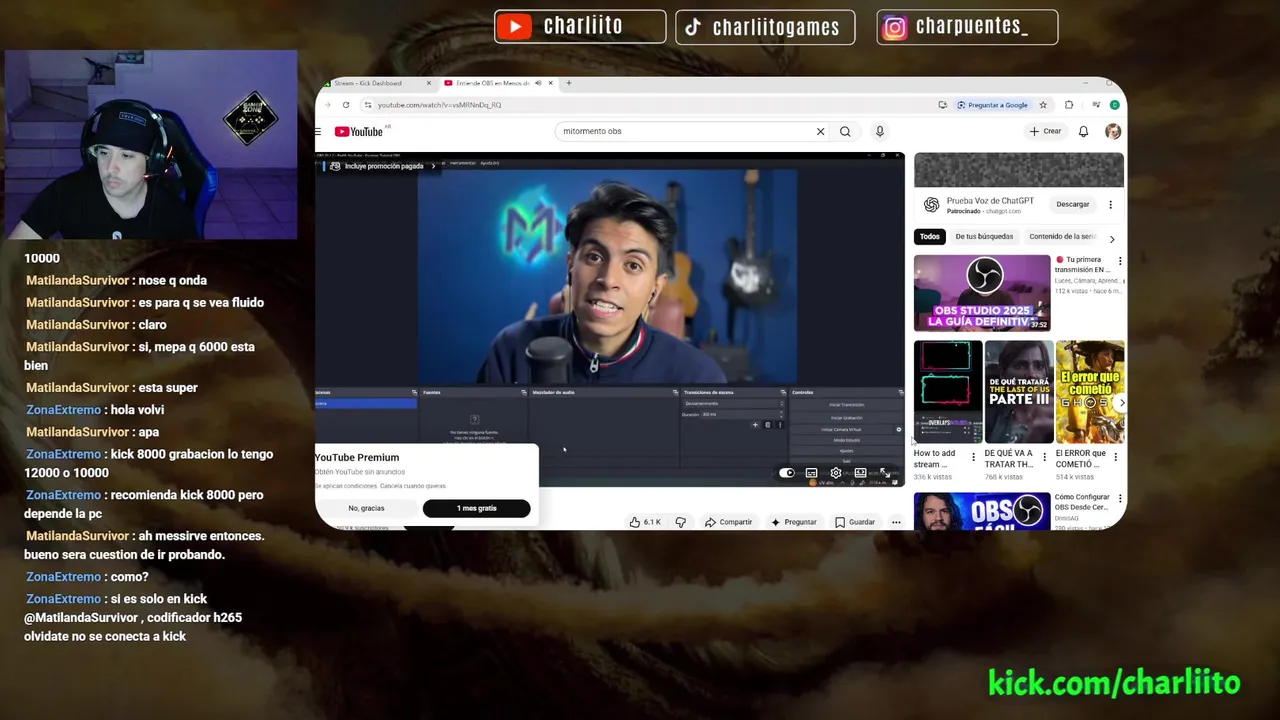The width and height of the screenshot is (1280, 720).
Task: Show next Shorts with the arrow
Action: 1121,403
